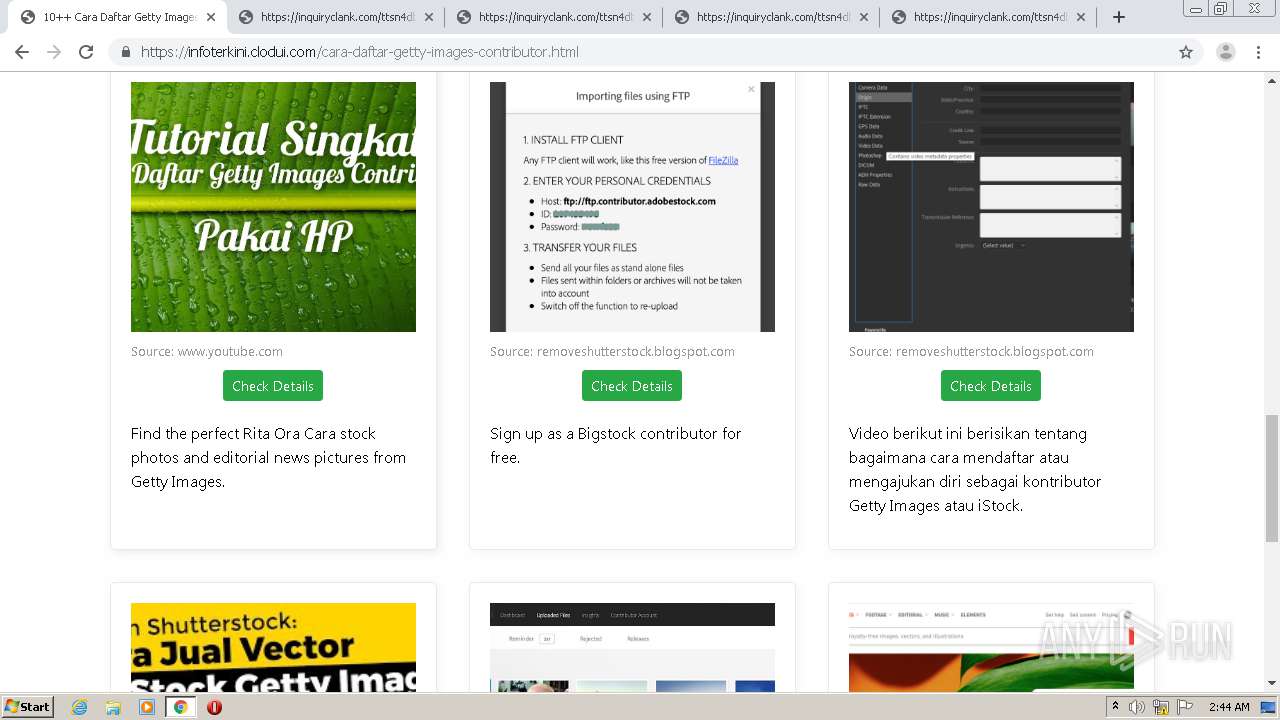Open the Tutorial Singkat Pakai HP thumbnail
Screen dimensions: 1280x720
(273, 207)
